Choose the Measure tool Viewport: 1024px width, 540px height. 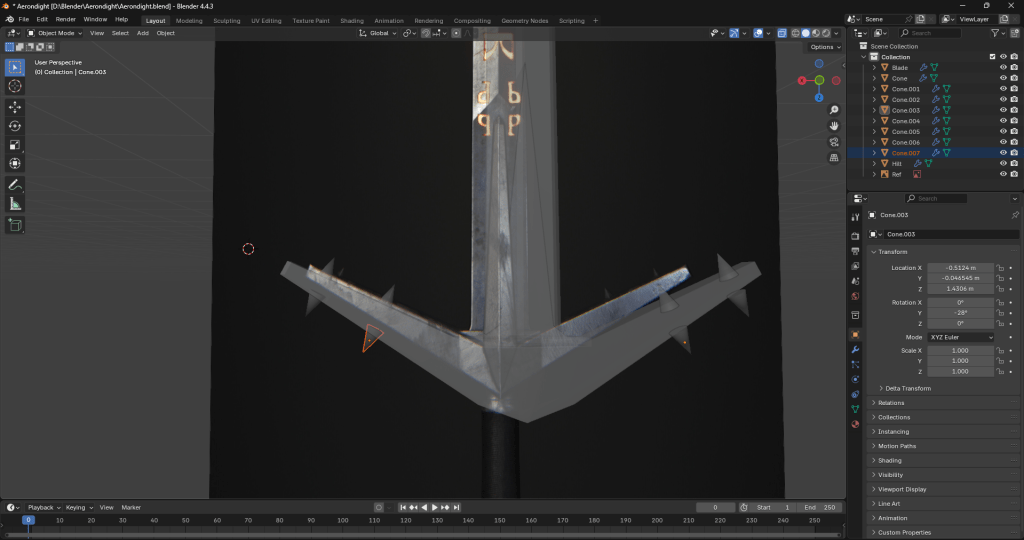(x=15, y=204)
